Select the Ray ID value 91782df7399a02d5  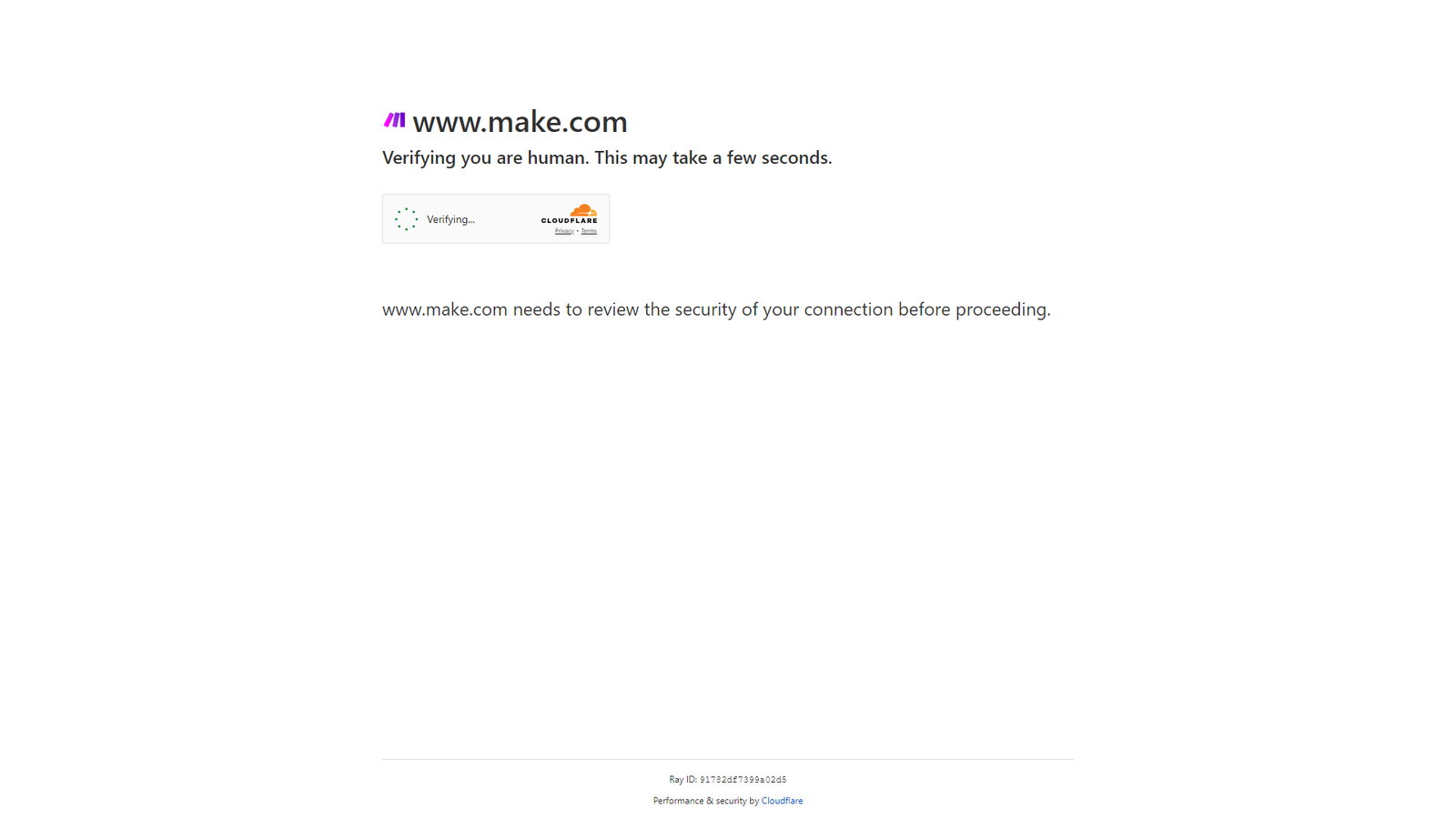743,780
